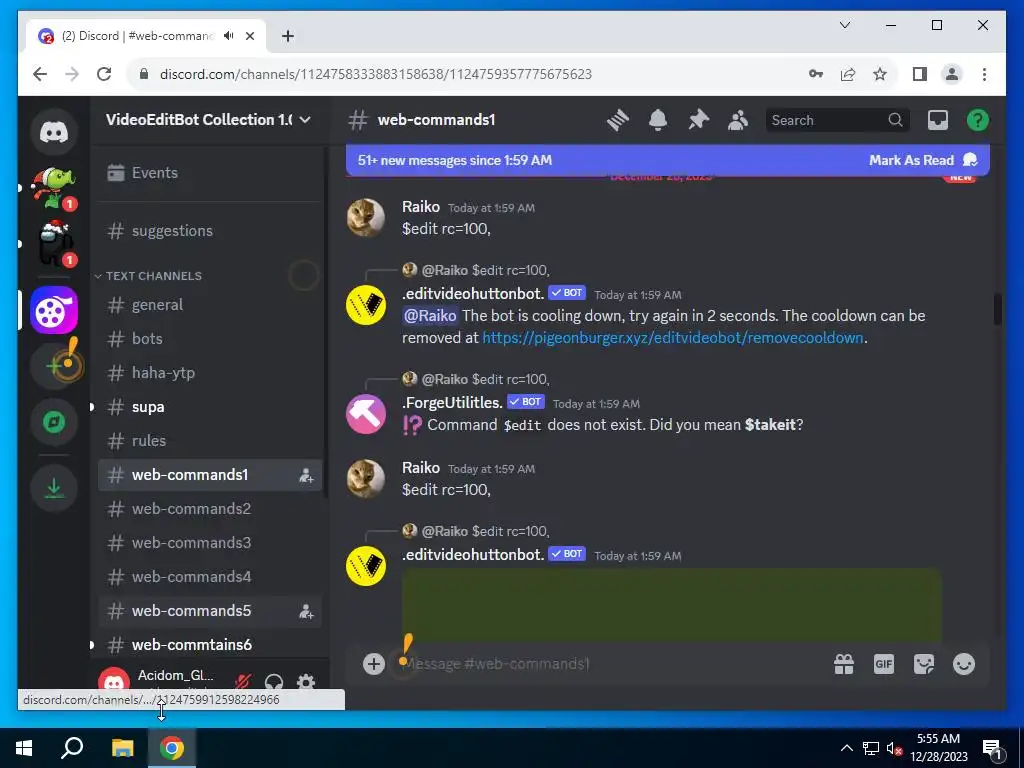Open the #rules channel
The image size is (1024, 768).
click(x=209, y=441)
